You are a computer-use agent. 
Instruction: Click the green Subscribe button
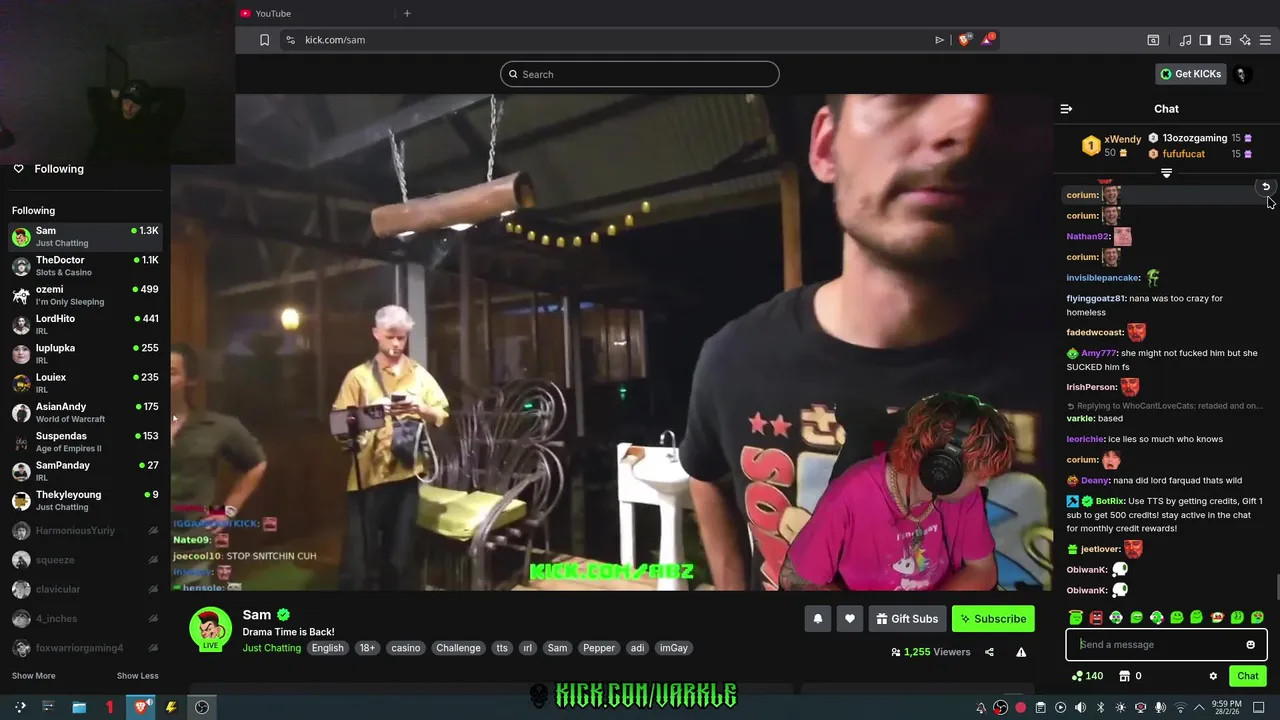click(x=993, y=619)
